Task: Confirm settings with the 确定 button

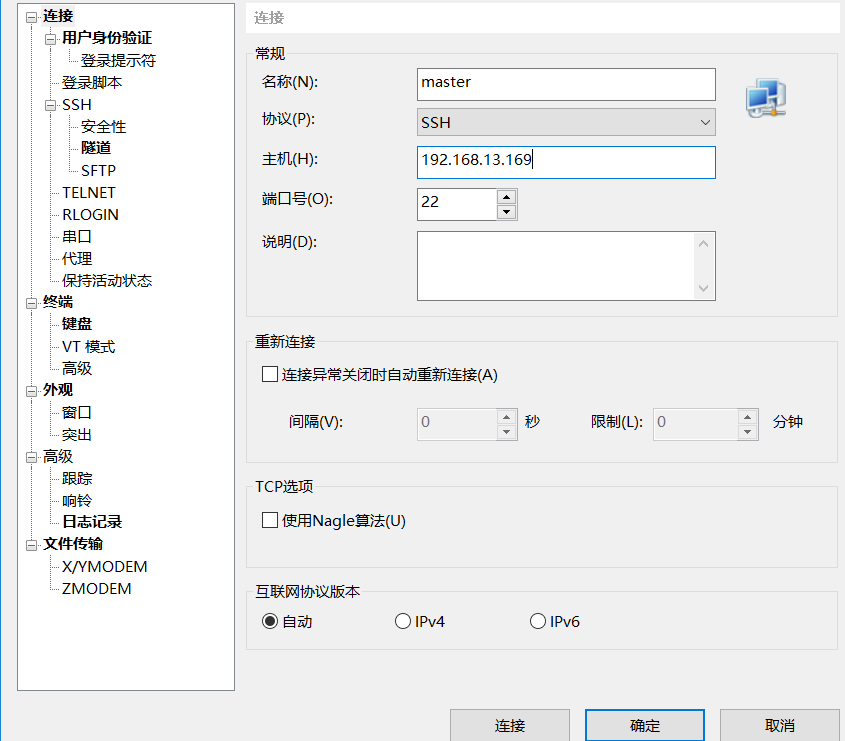Action: point(644,726)
